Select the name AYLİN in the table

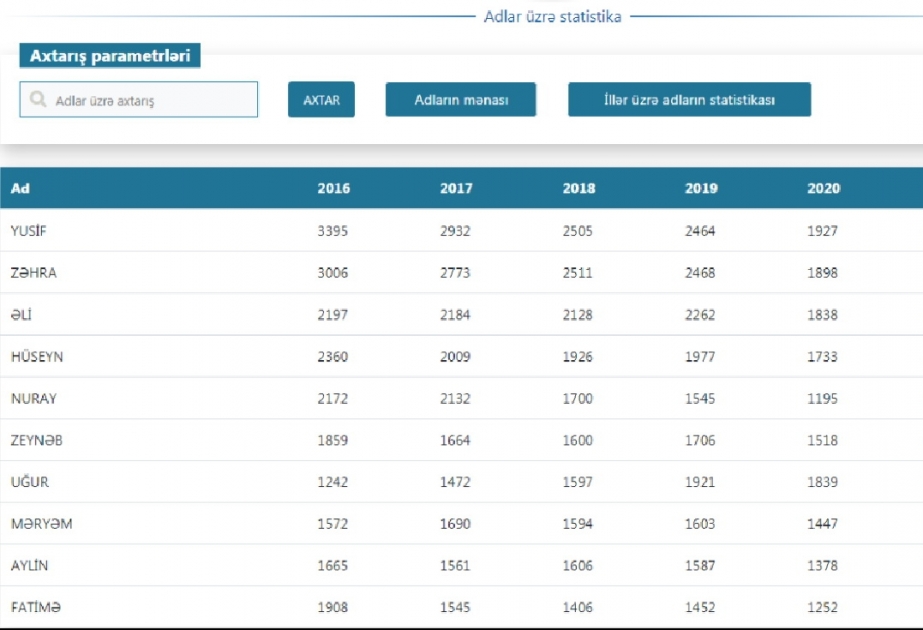[x=29, y=565]
